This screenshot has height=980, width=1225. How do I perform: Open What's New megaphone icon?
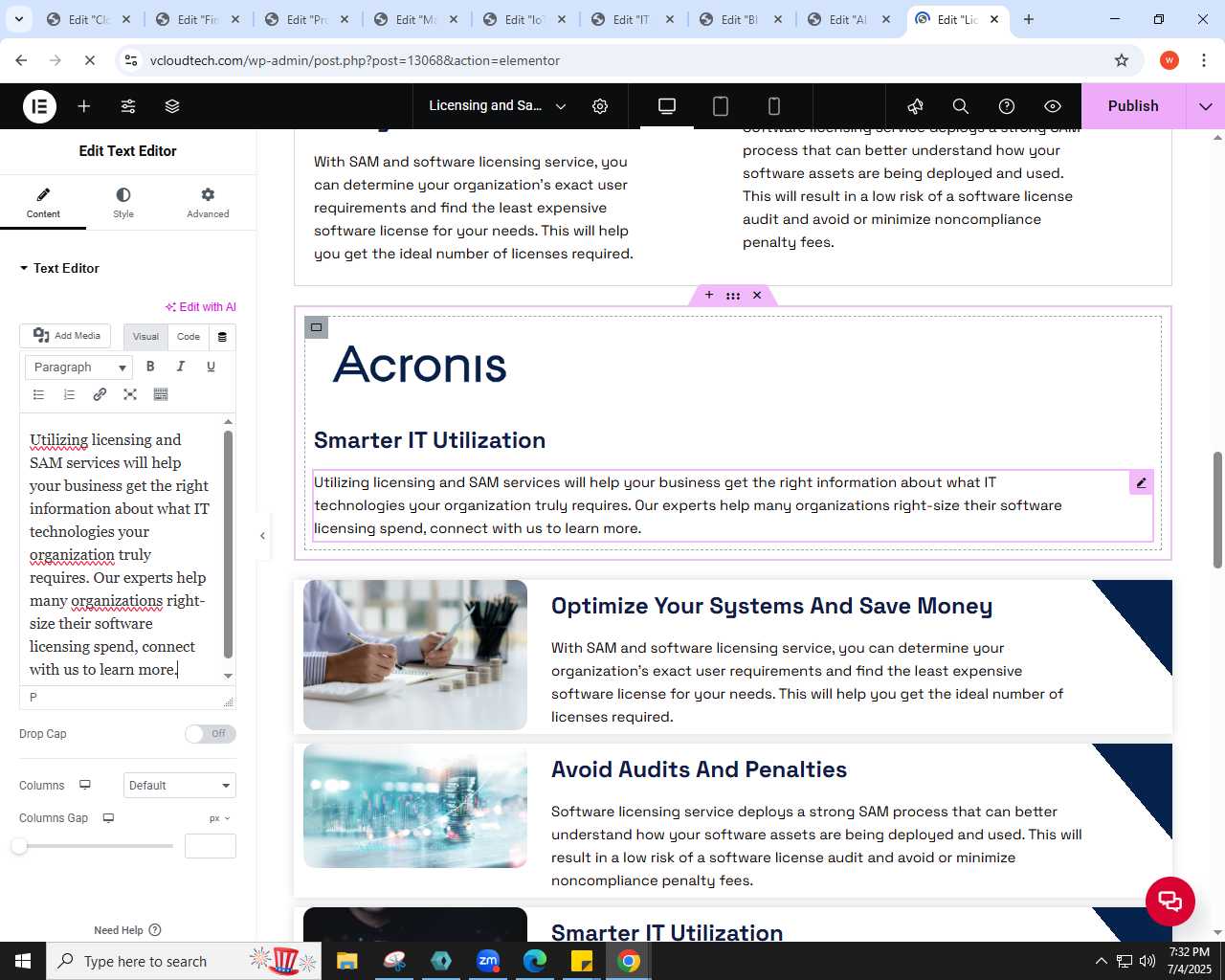point(915,106)
